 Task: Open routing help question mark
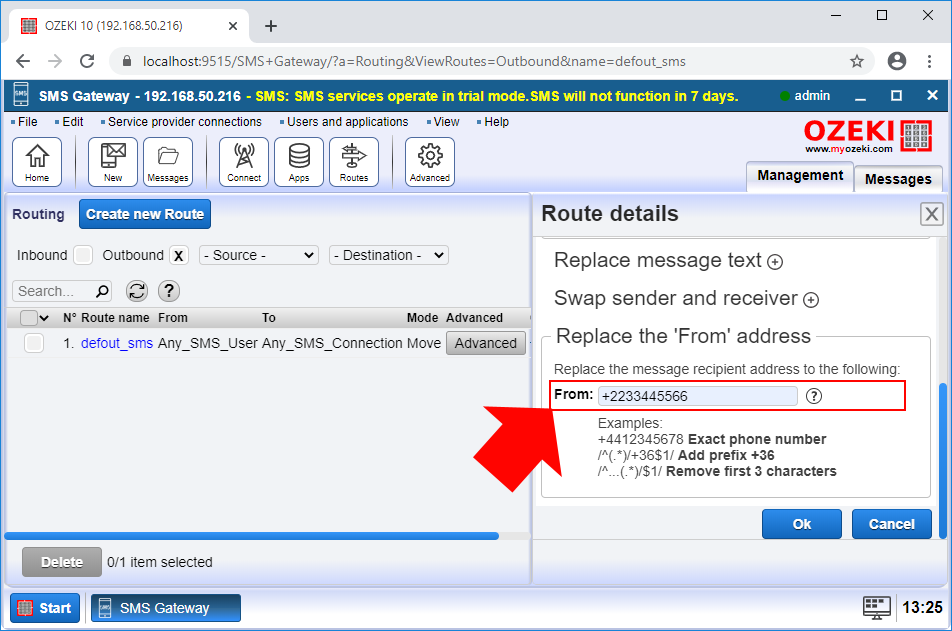tap(169, 291)
